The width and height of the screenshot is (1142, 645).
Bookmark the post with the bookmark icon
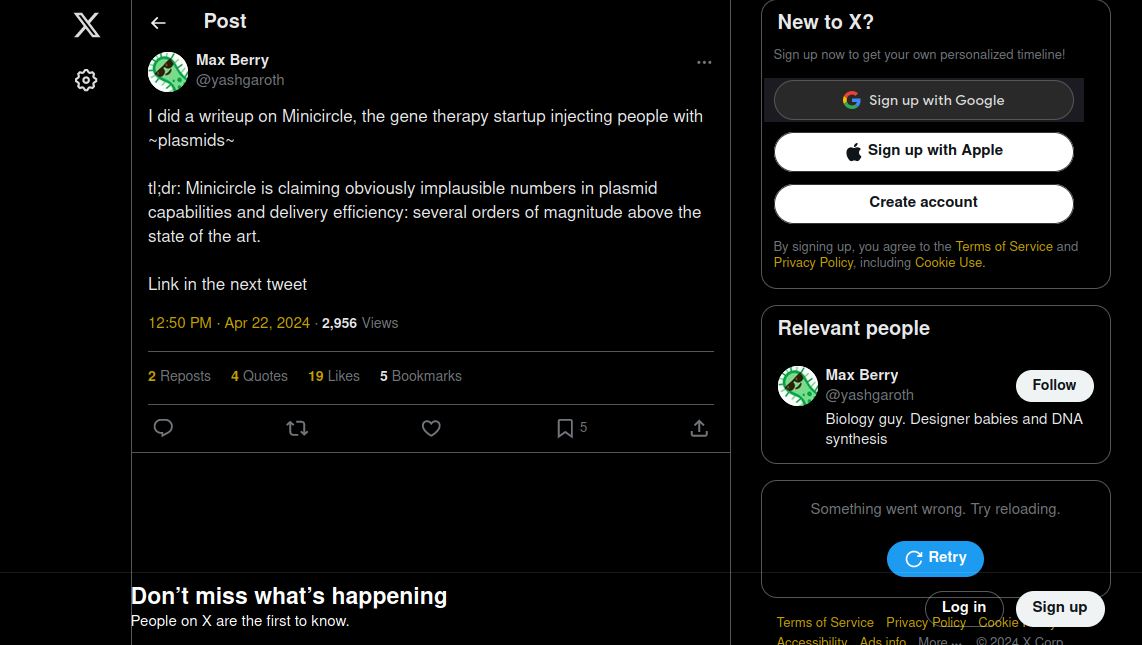[564, 428]
